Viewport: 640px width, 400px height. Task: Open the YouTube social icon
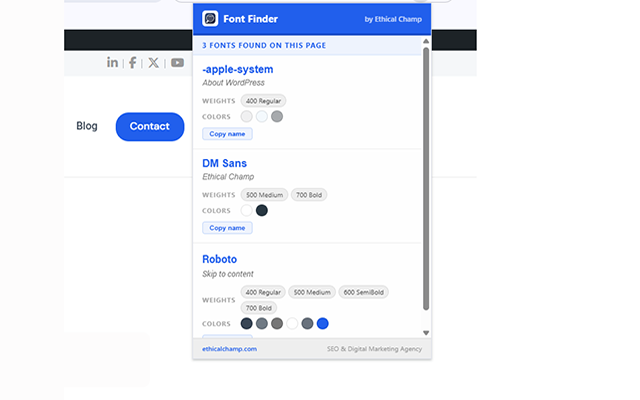point(177,62)
